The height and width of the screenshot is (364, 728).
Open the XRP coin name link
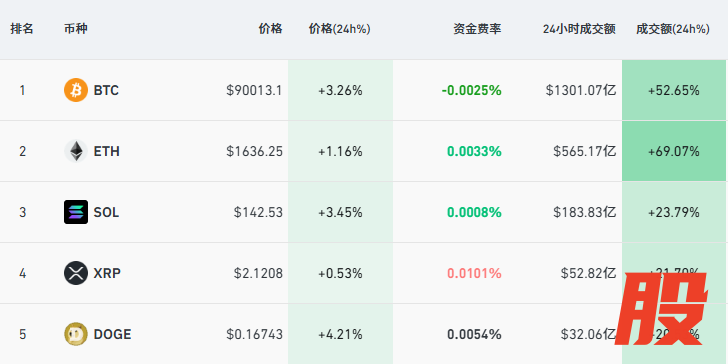pos(107,273)
